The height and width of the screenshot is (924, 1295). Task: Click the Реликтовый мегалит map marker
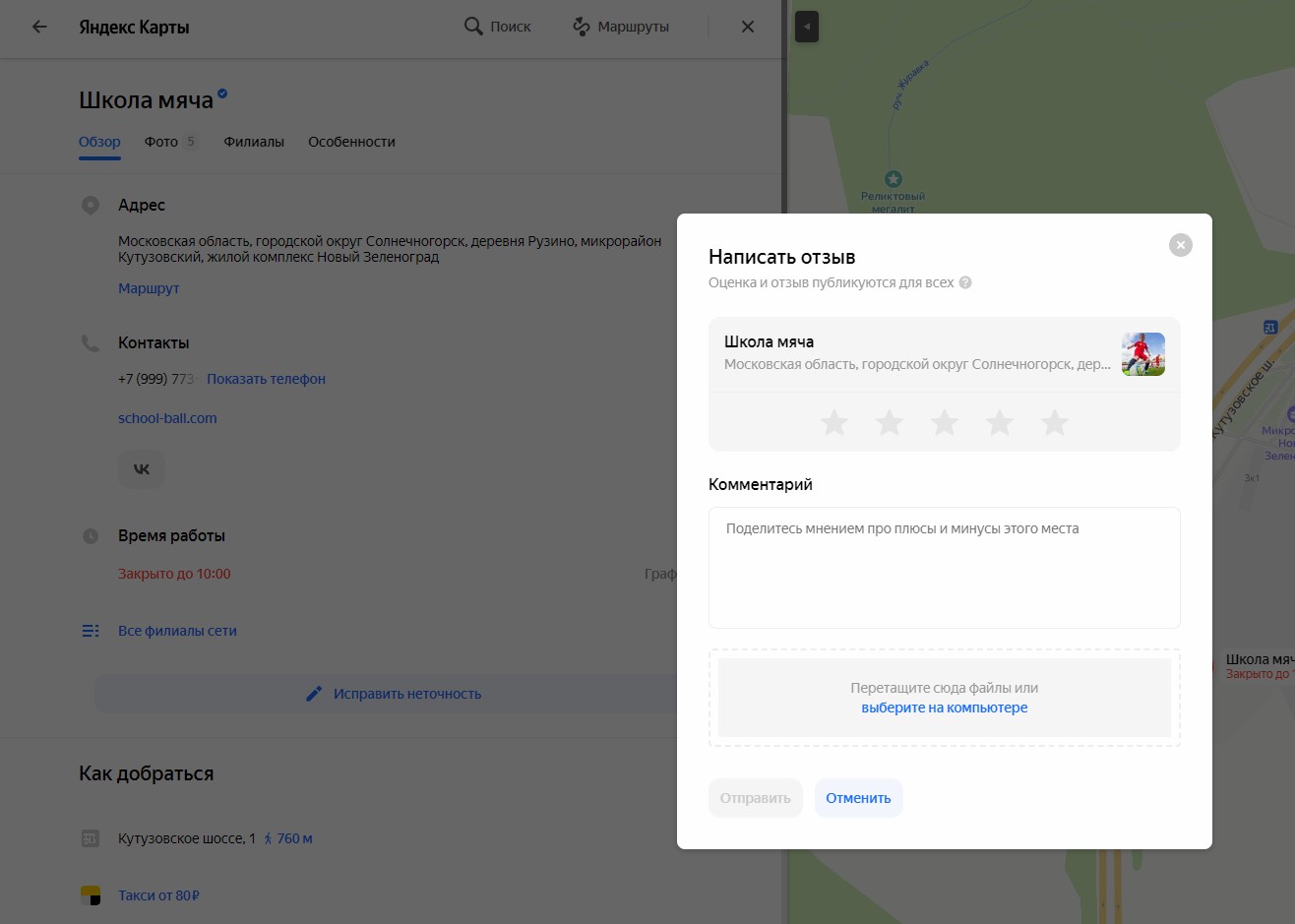pyautogui.click(x=894, y=179)
